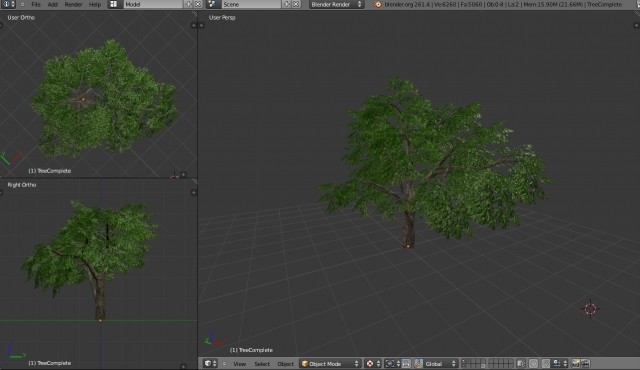Select tree origin point in User Persp view
The width and height of the screenshot is (640, 370).
click(x=408, y=246)
